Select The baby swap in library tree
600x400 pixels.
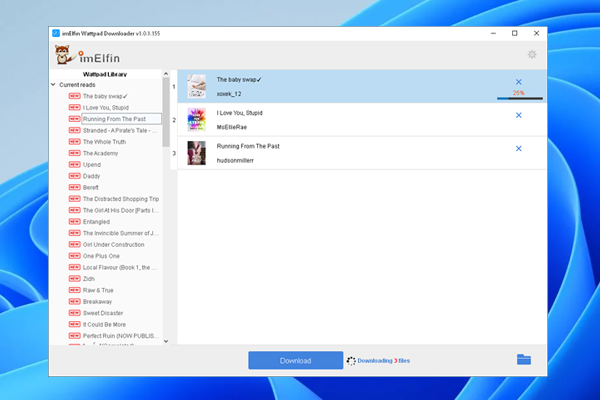pos(105,96)
